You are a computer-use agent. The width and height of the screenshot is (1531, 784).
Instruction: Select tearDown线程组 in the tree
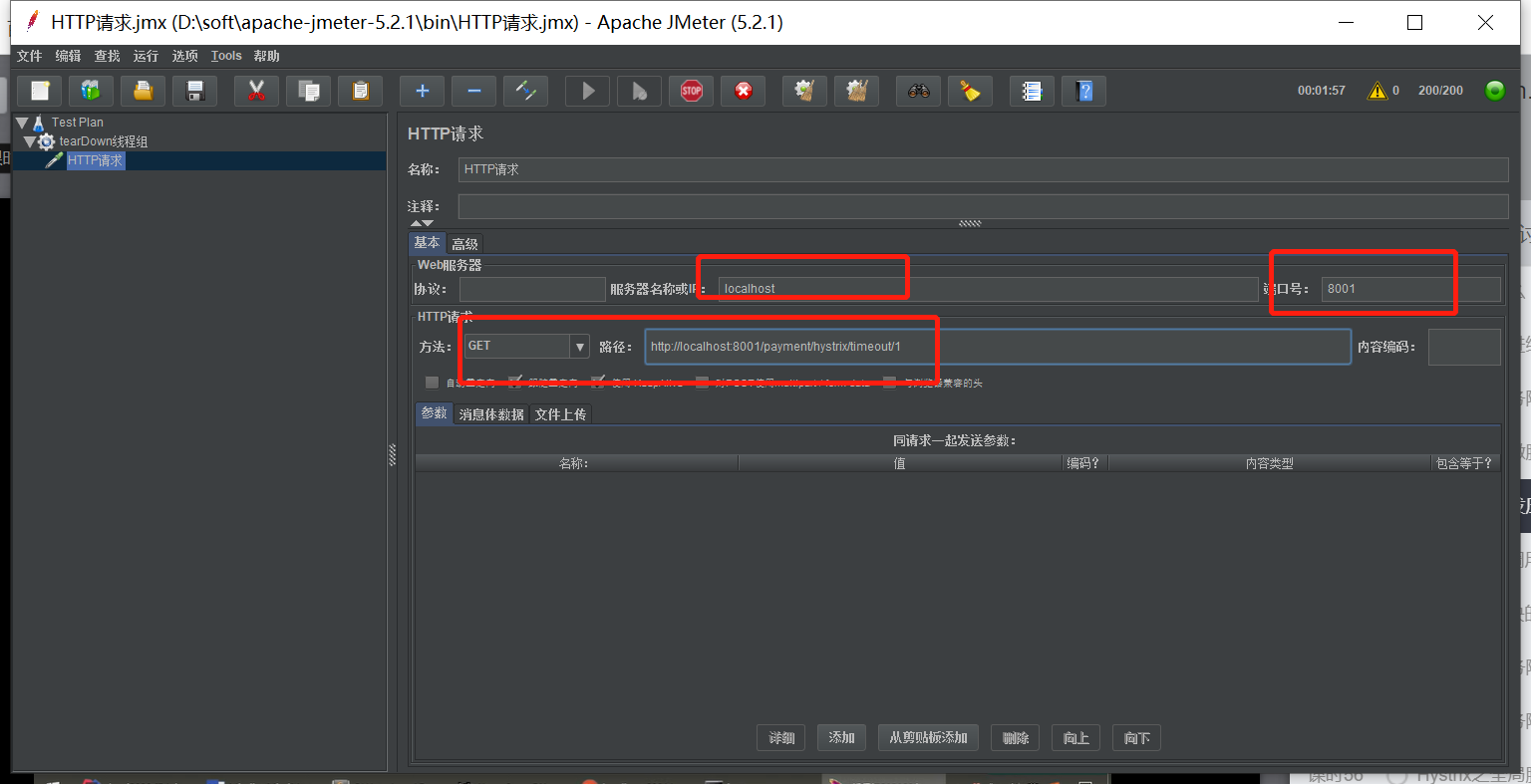point(104,141)
